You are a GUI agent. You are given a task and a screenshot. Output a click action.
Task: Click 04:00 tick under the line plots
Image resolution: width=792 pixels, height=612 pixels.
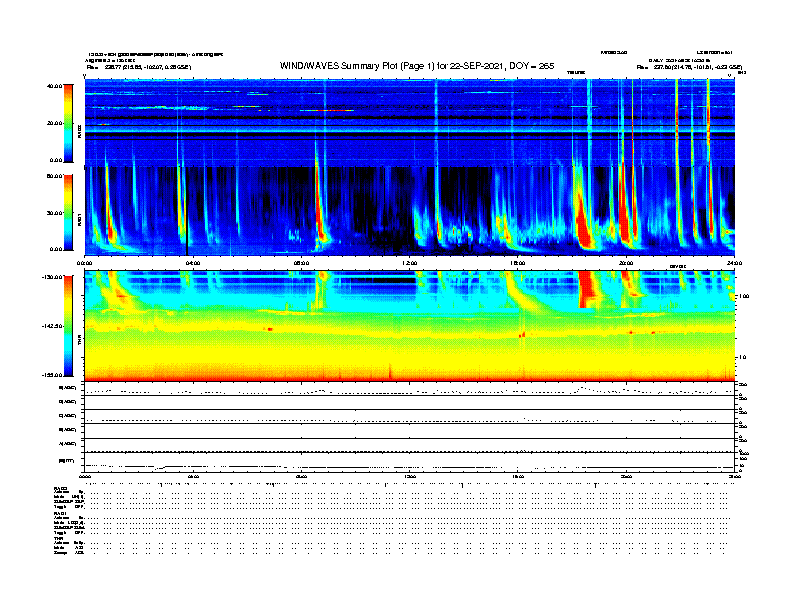pos(193,476)
